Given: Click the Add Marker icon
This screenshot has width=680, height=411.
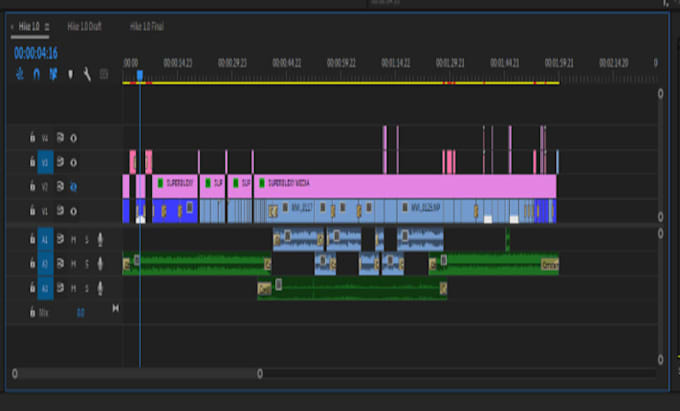Looking at the screenshot, I should click(70, 73).
